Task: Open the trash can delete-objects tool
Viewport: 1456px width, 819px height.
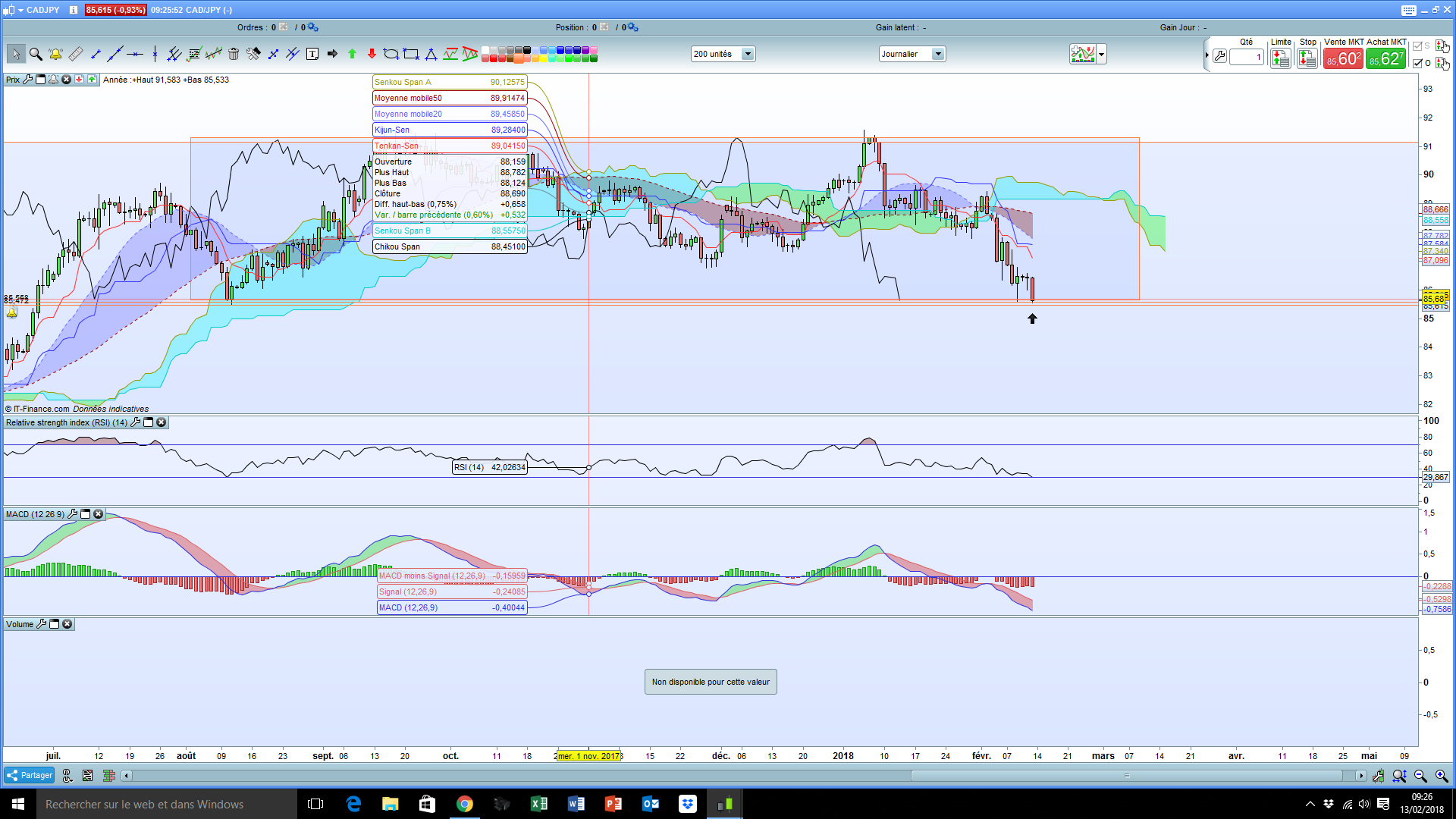Action: point(234,54)
